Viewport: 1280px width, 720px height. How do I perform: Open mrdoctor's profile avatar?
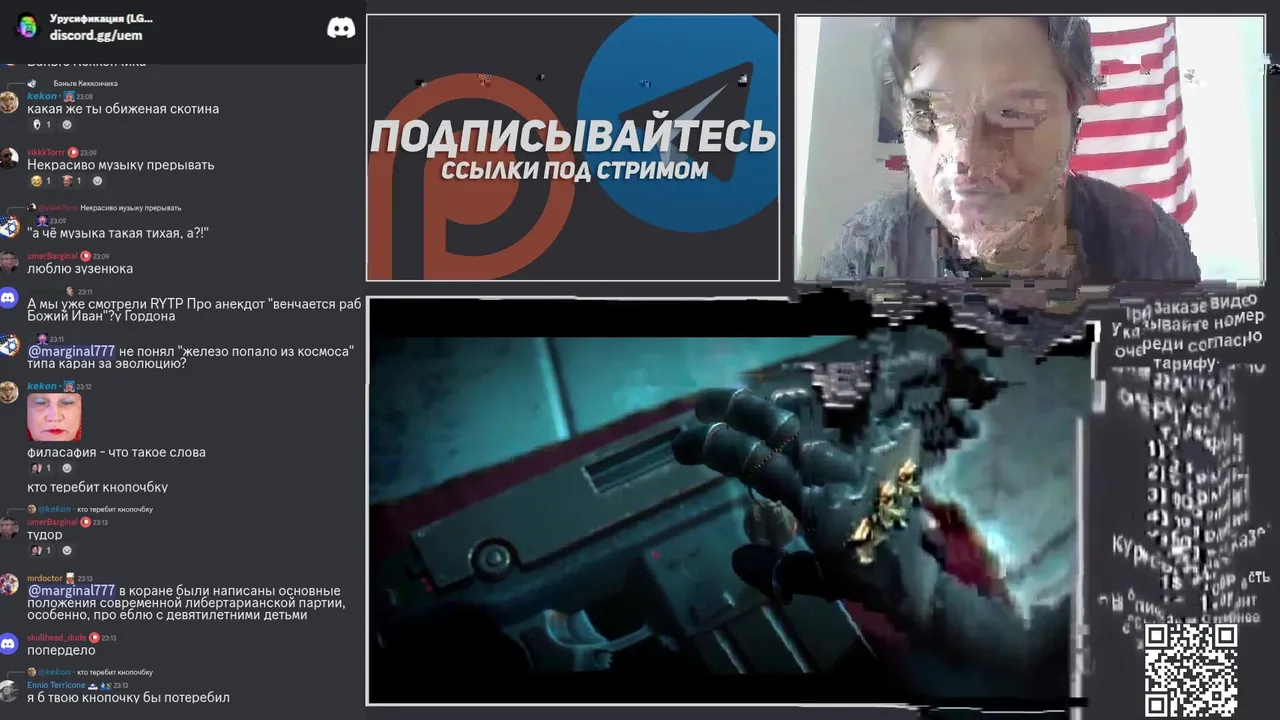point(9,584)
